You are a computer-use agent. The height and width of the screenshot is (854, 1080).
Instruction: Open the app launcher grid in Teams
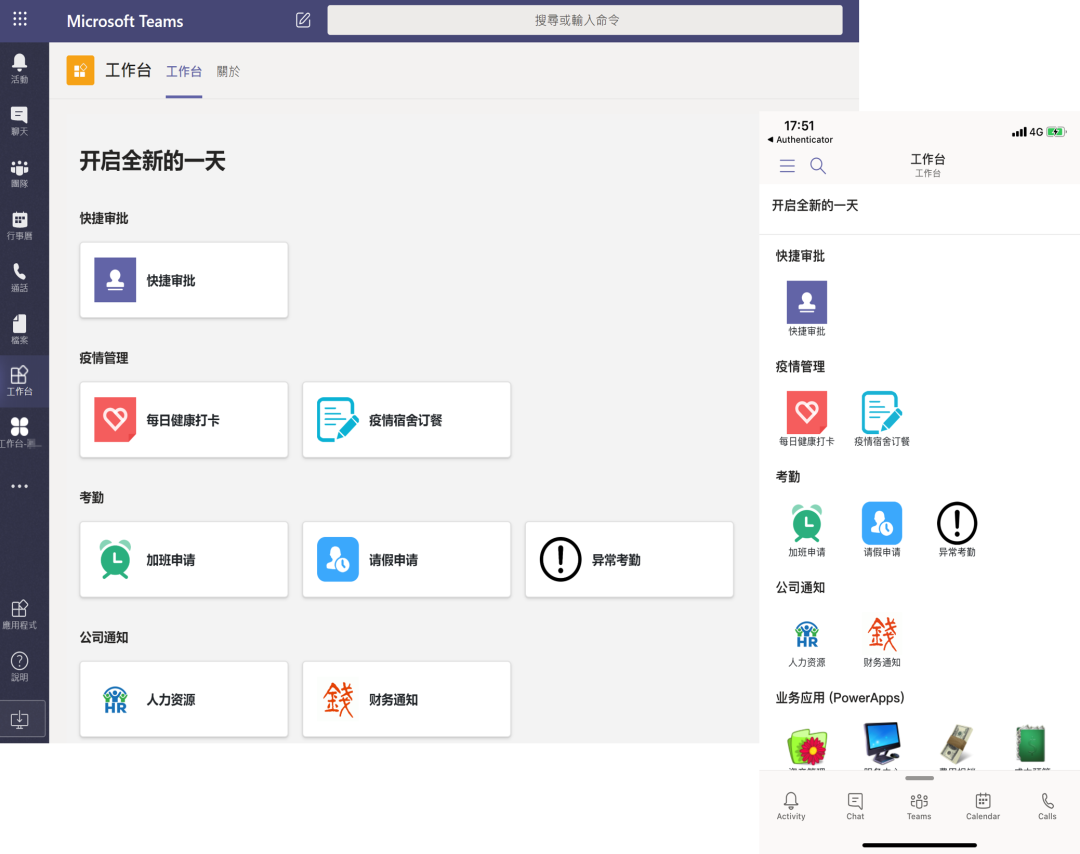(20, 19)
